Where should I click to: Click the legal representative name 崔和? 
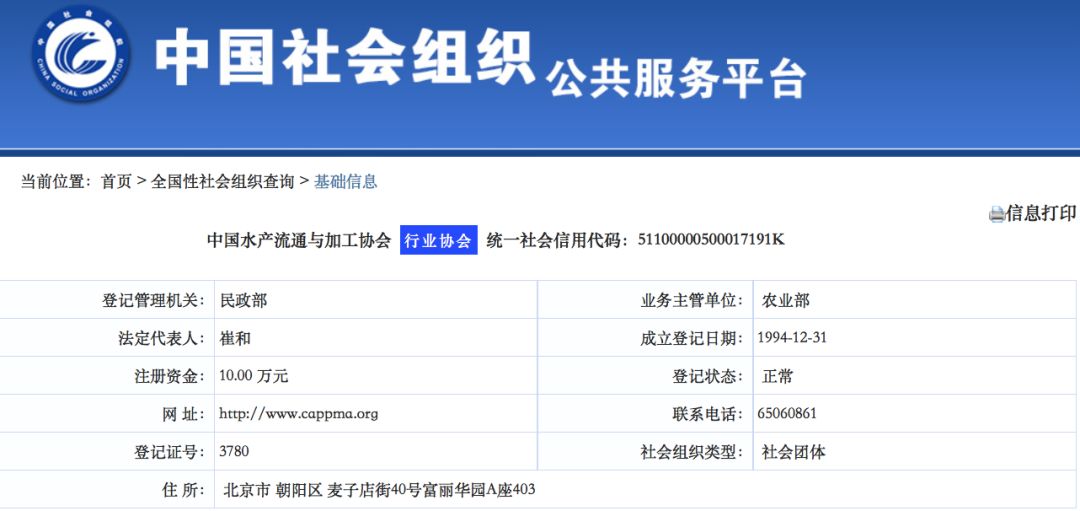coord(235,338)
